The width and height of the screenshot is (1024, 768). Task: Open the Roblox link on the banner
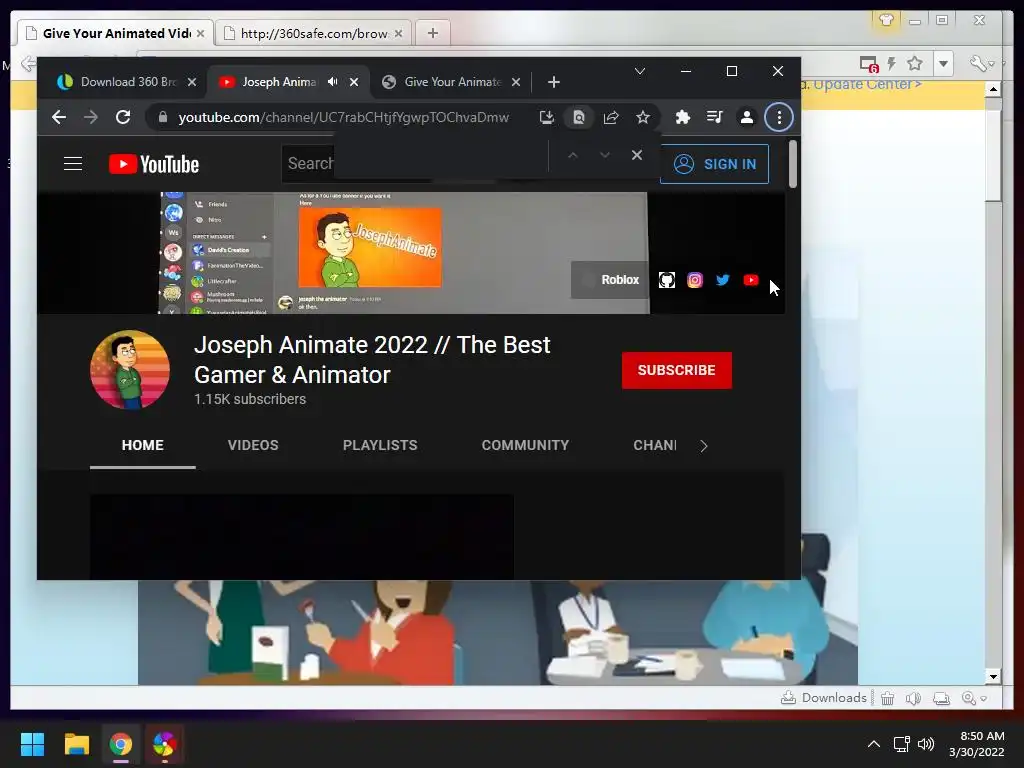[x=610, y=280]
